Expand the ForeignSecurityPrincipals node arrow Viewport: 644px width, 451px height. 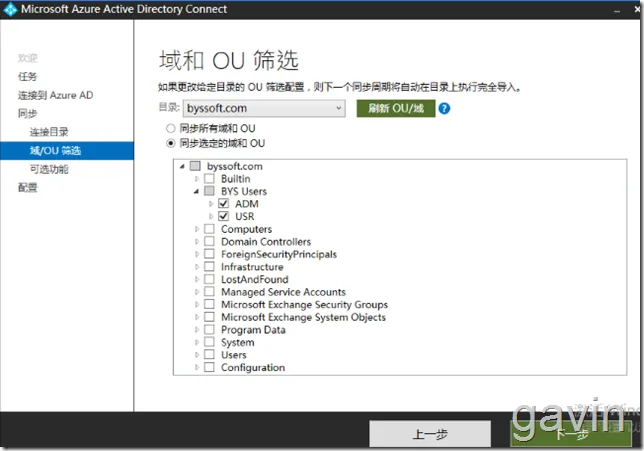point(197,254)
